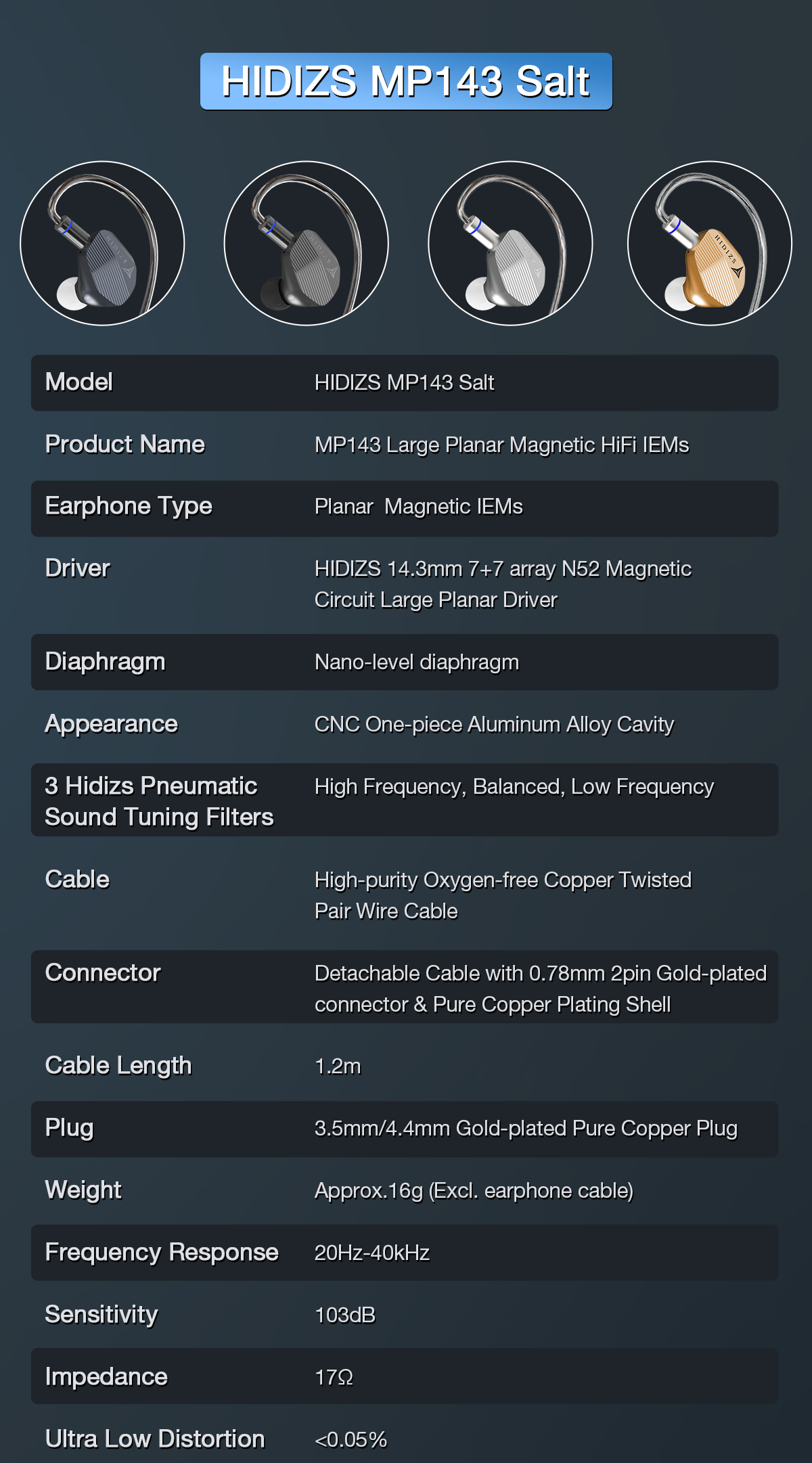Viewport: 812px width, 1463px height.
Task: Select the Nano-level diaphragm value
Action: [x=417, y=662]
